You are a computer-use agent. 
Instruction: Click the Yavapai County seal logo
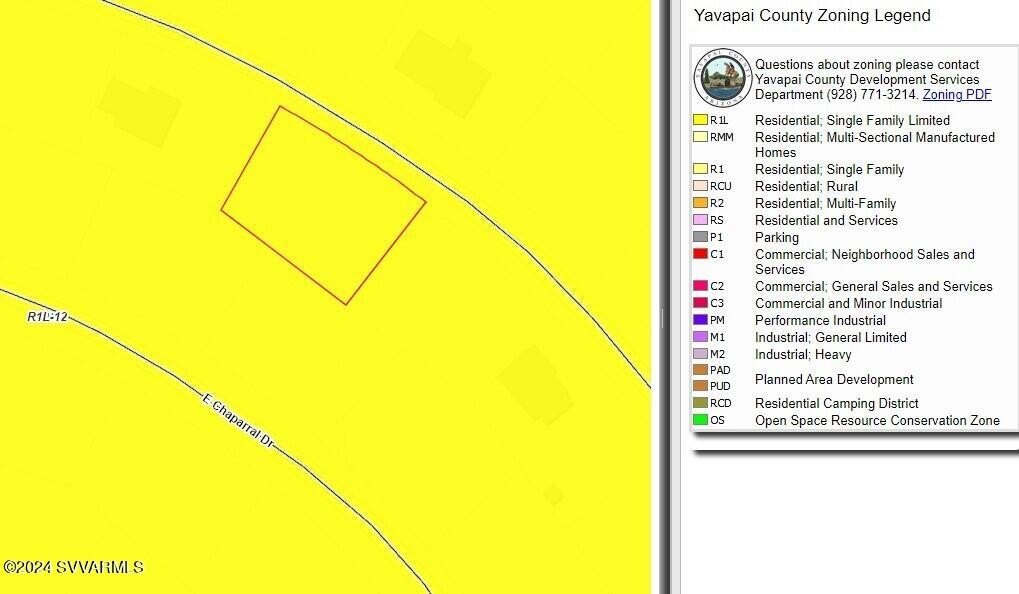[722, 78]
